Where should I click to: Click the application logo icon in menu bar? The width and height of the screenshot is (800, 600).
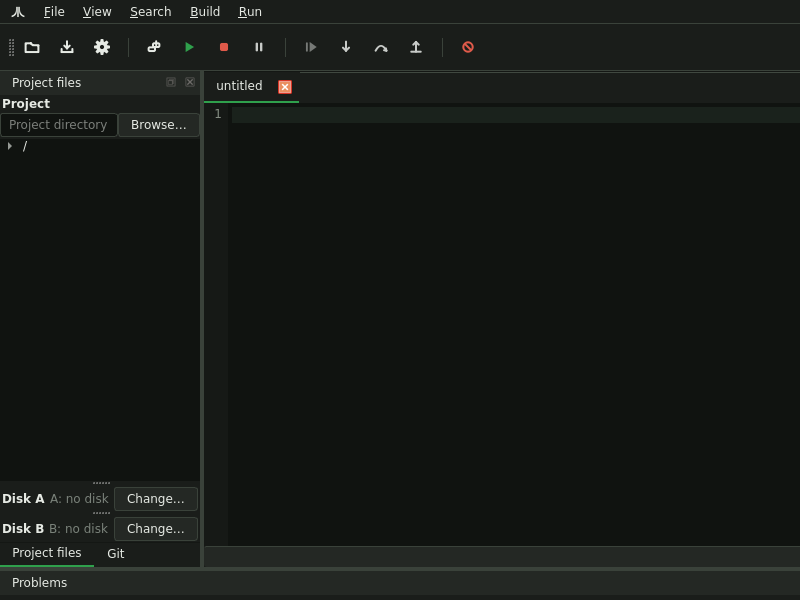18,12
